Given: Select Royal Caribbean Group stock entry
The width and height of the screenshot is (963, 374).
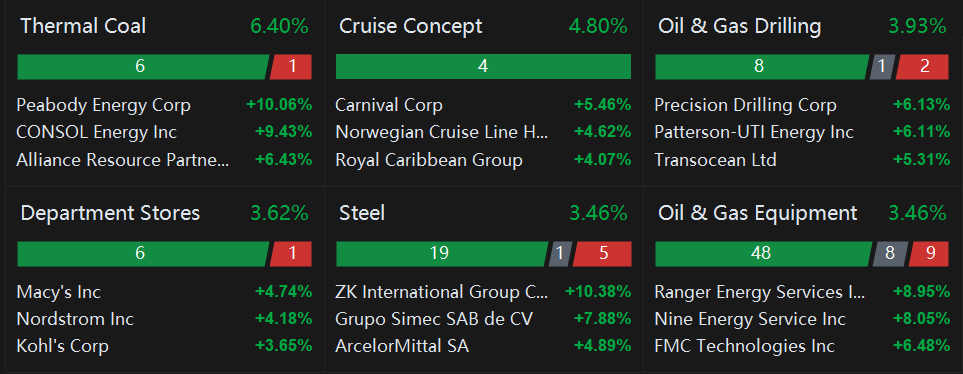Looking at the screenshot, I should tap(483, 160).
